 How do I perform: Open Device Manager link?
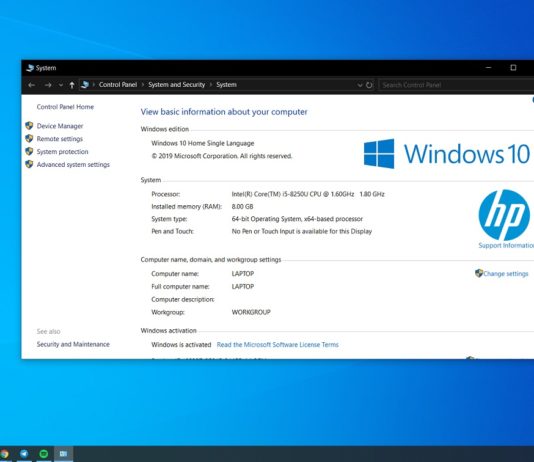[60, 126]
